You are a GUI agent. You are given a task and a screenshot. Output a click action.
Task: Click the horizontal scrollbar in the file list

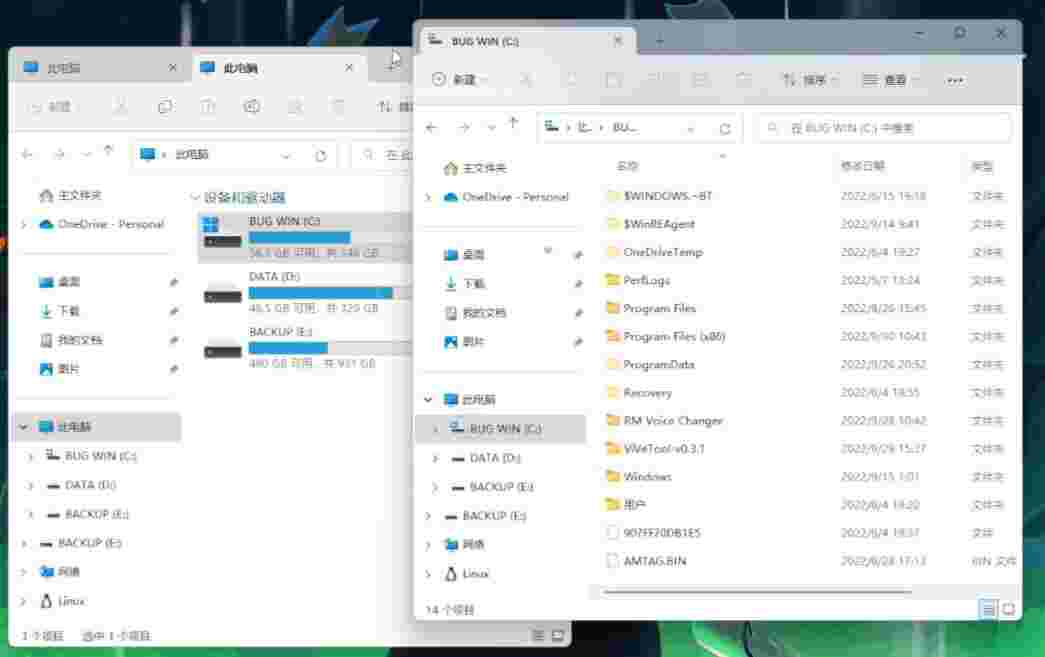pyautogui.click(x=760, y=591)
